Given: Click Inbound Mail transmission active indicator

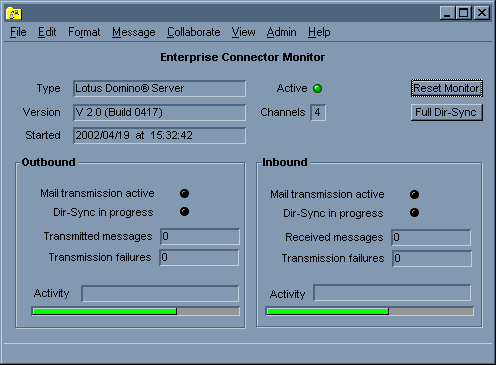Looking at the screenshot, I should click(x=414, y=194).
